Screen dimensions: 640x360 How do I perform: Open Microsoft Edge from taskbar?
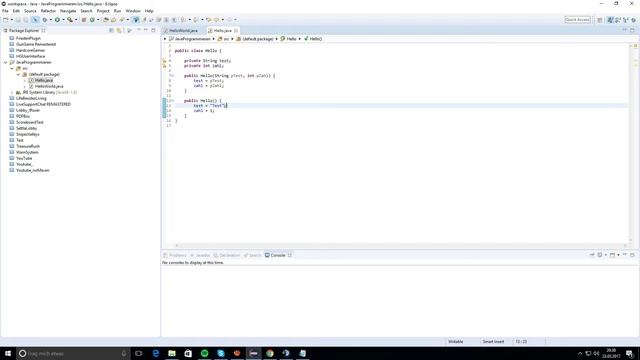pos(156,353)
